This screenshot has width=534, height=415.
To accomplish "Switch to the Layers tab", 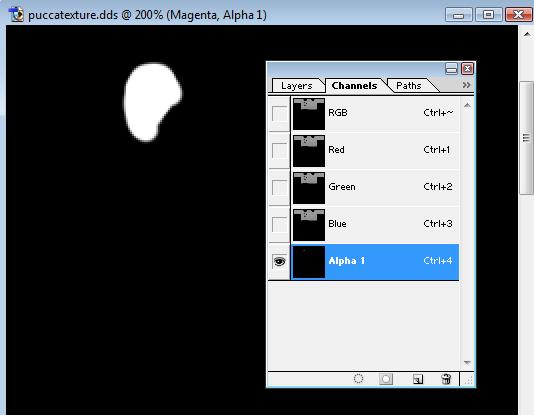I will (x=297, y=86).
